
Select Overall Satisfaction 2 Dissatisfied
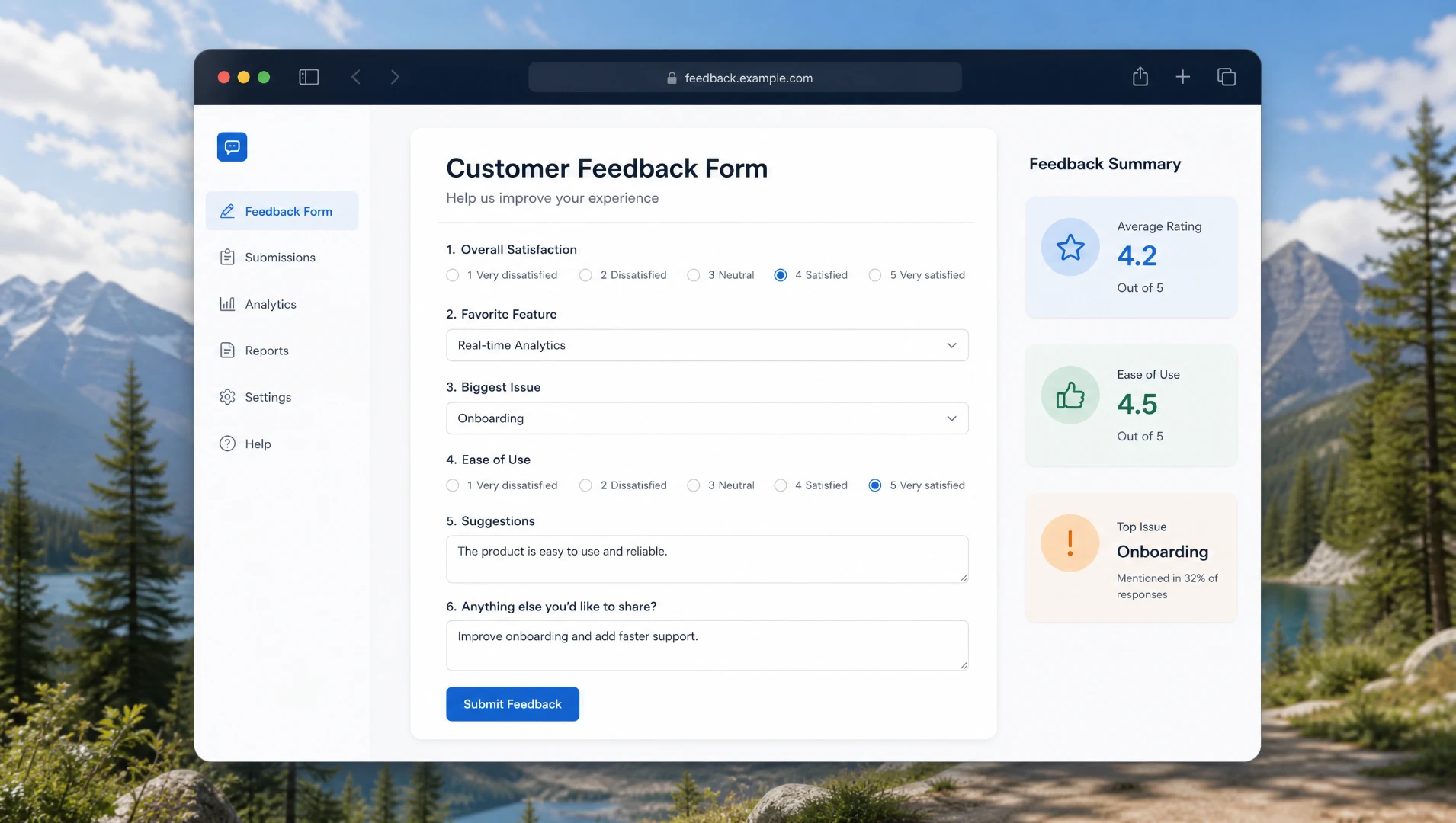(x=585, y=275)
